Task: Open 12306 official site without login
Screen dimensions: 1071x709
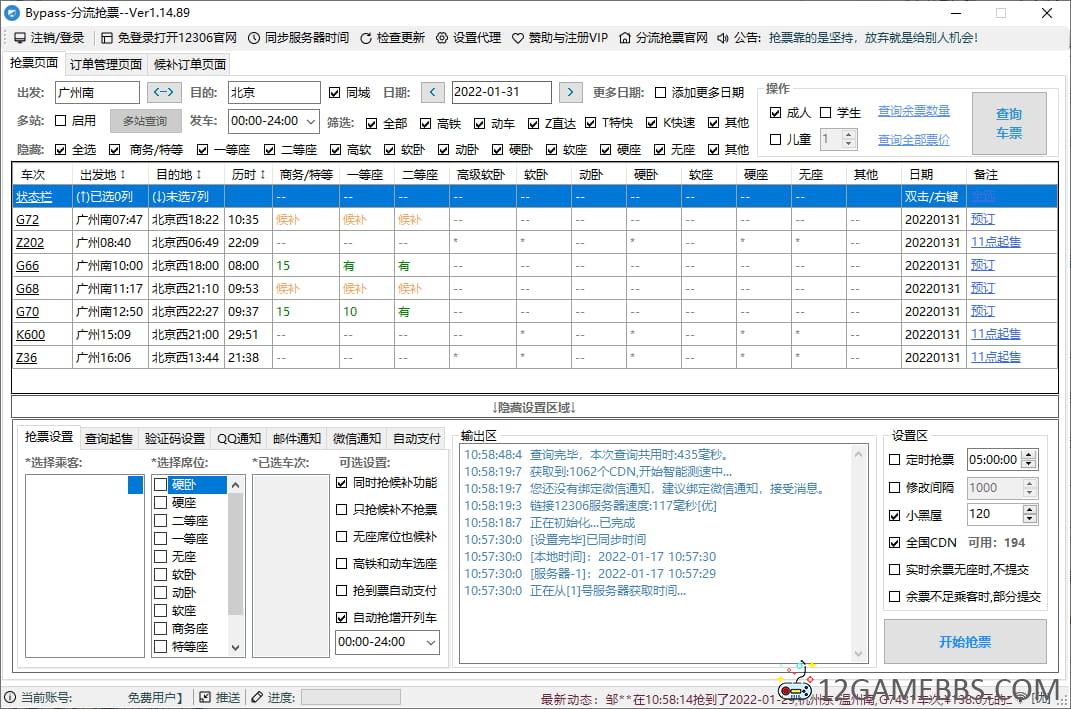Action: click(x=107, y=38)
